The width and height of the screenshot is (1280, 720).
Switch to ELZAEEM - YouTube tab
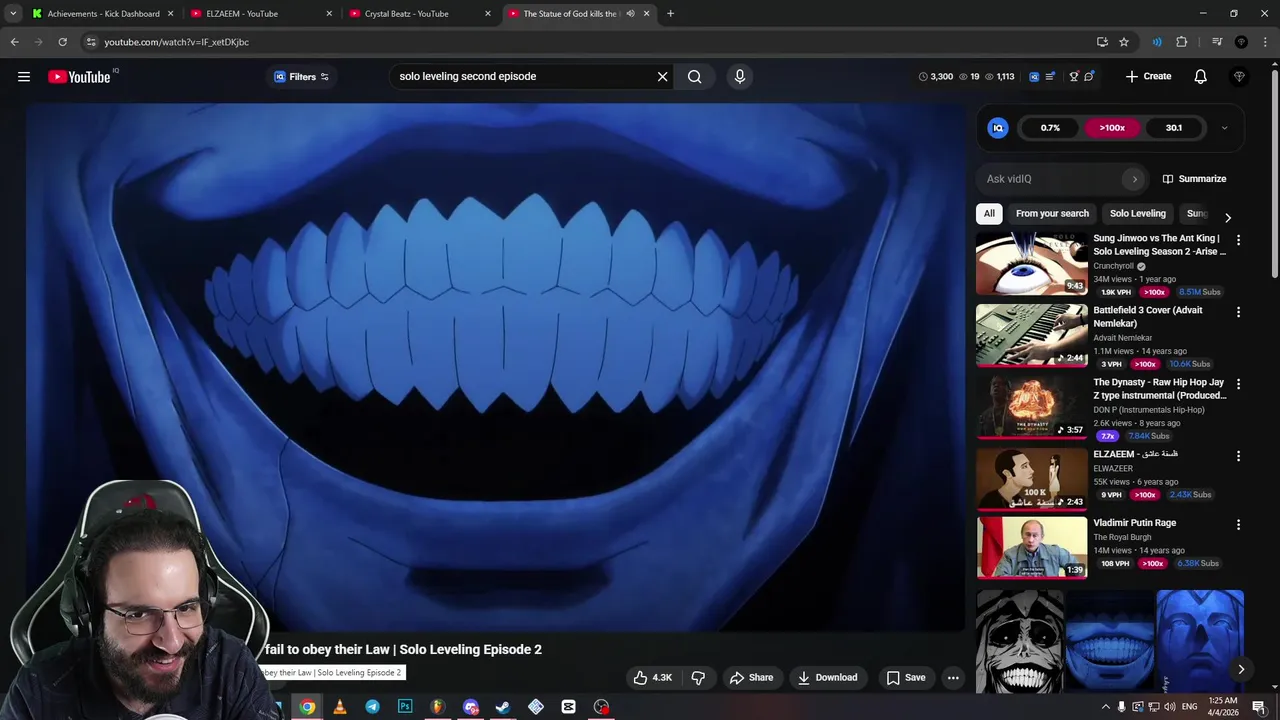tap(262, 14)
